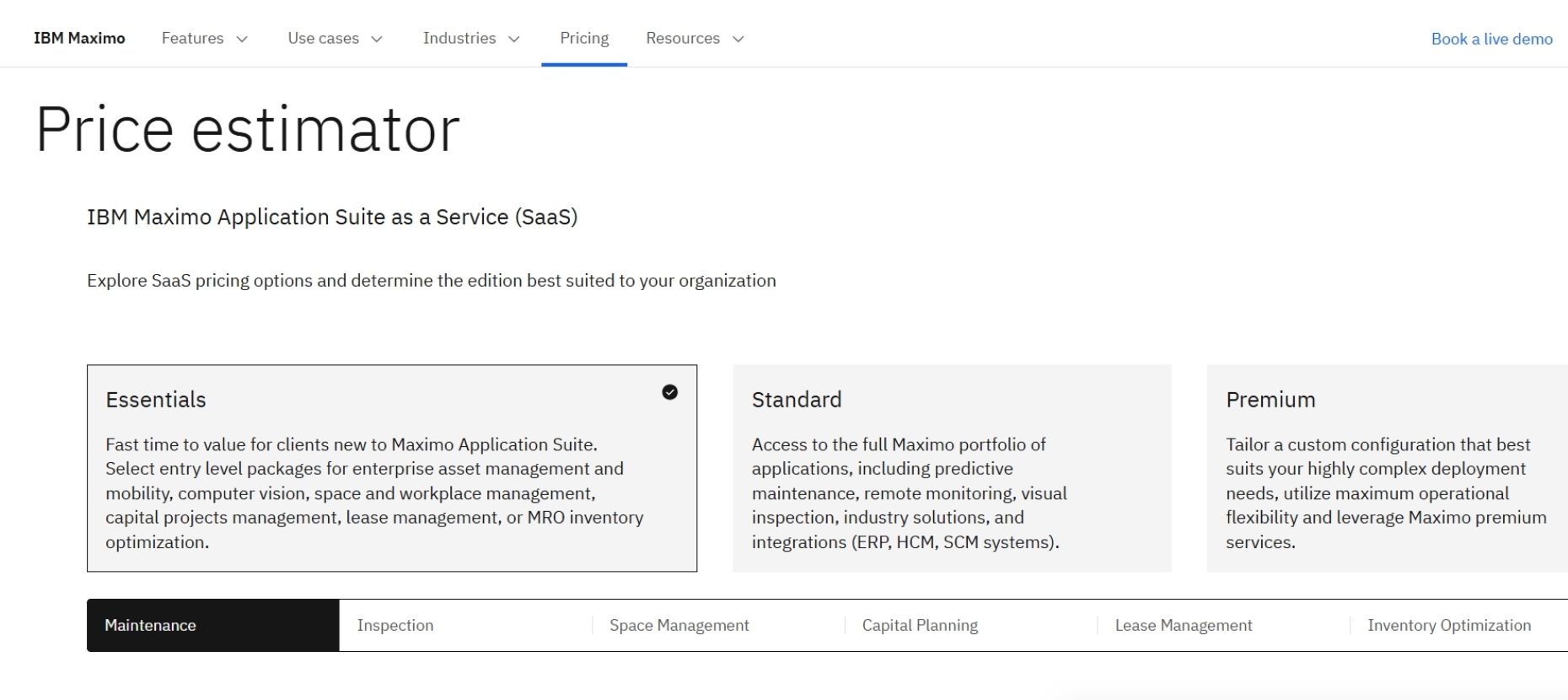Open the Resources menu
Viewport: 1568px width, 700px height.
coord(695,38)
